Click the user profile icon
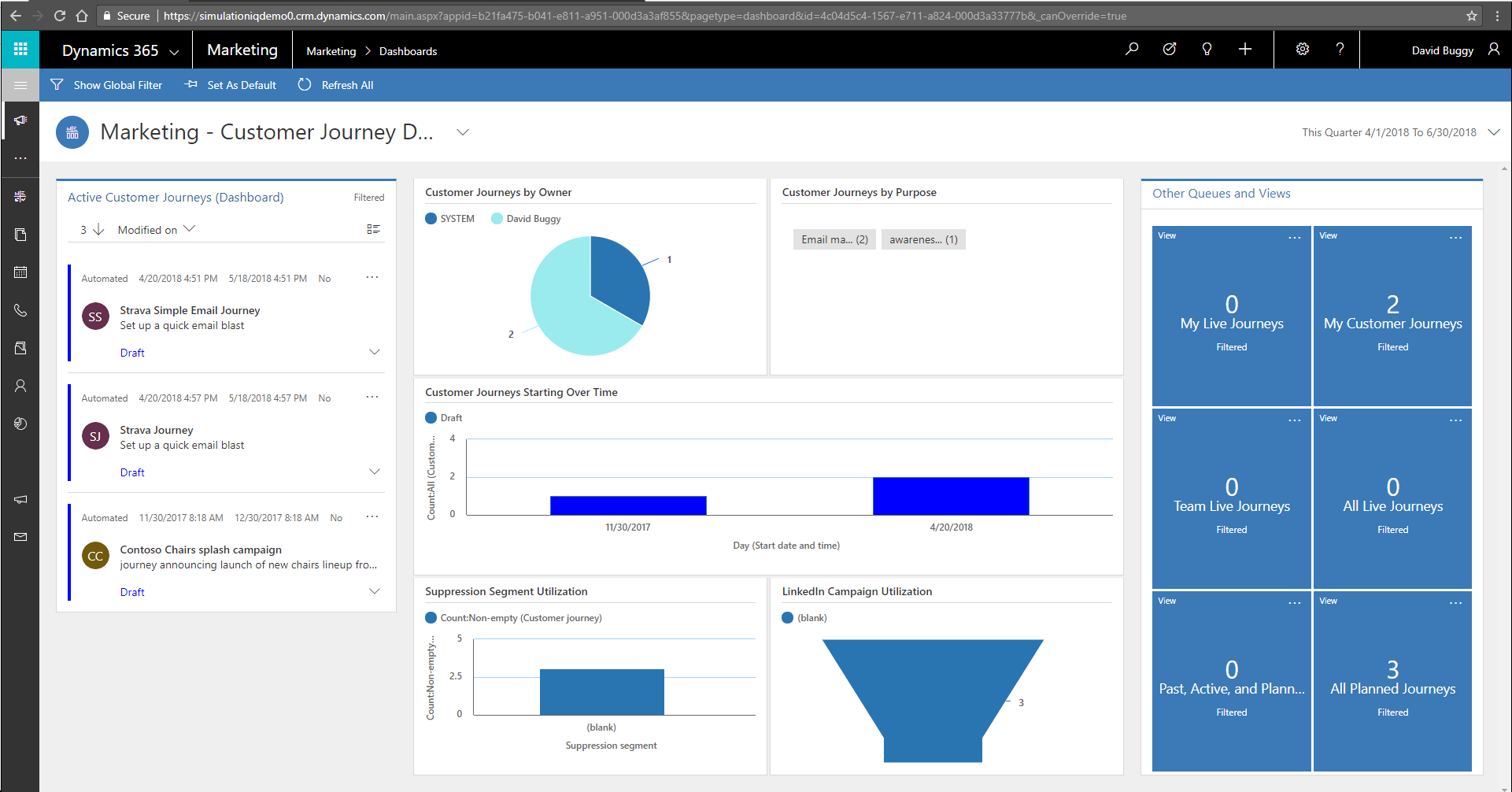The width and height of the screenshot is (1512, 792). pyautogui.click(x=1494, y=50)
